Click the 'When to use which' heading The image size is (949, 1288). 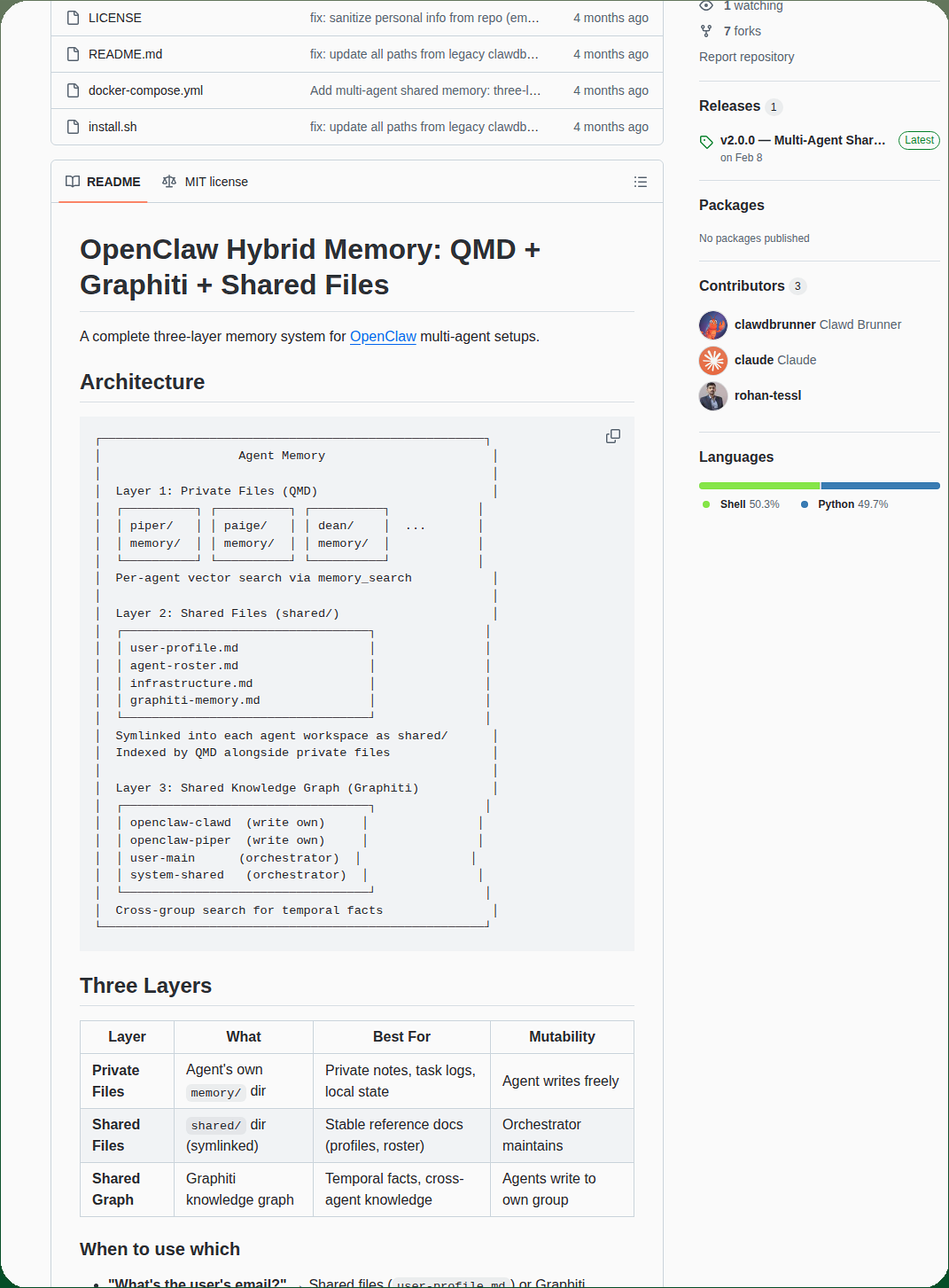click(x=159, y=1249)
